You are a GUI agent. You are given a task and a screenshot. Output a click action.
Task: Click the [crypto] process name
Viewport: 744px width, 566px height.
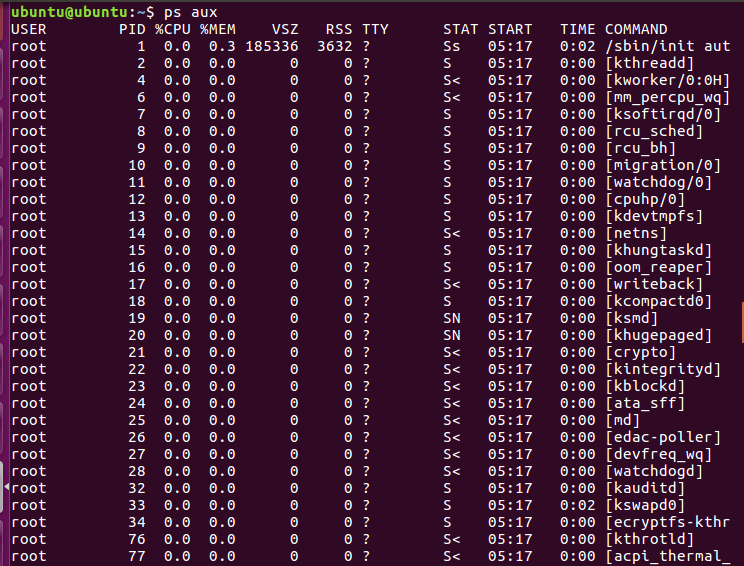coord(641,353)
